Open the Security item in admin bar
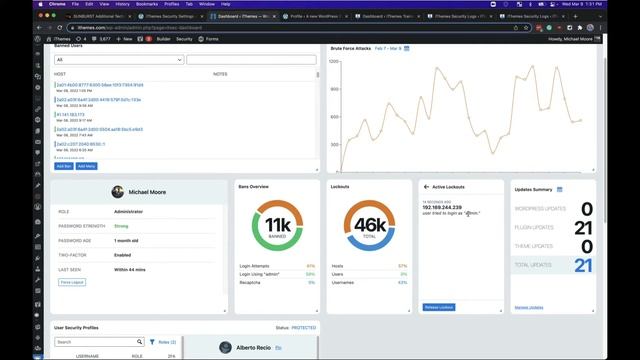 [x=184, y=39]
